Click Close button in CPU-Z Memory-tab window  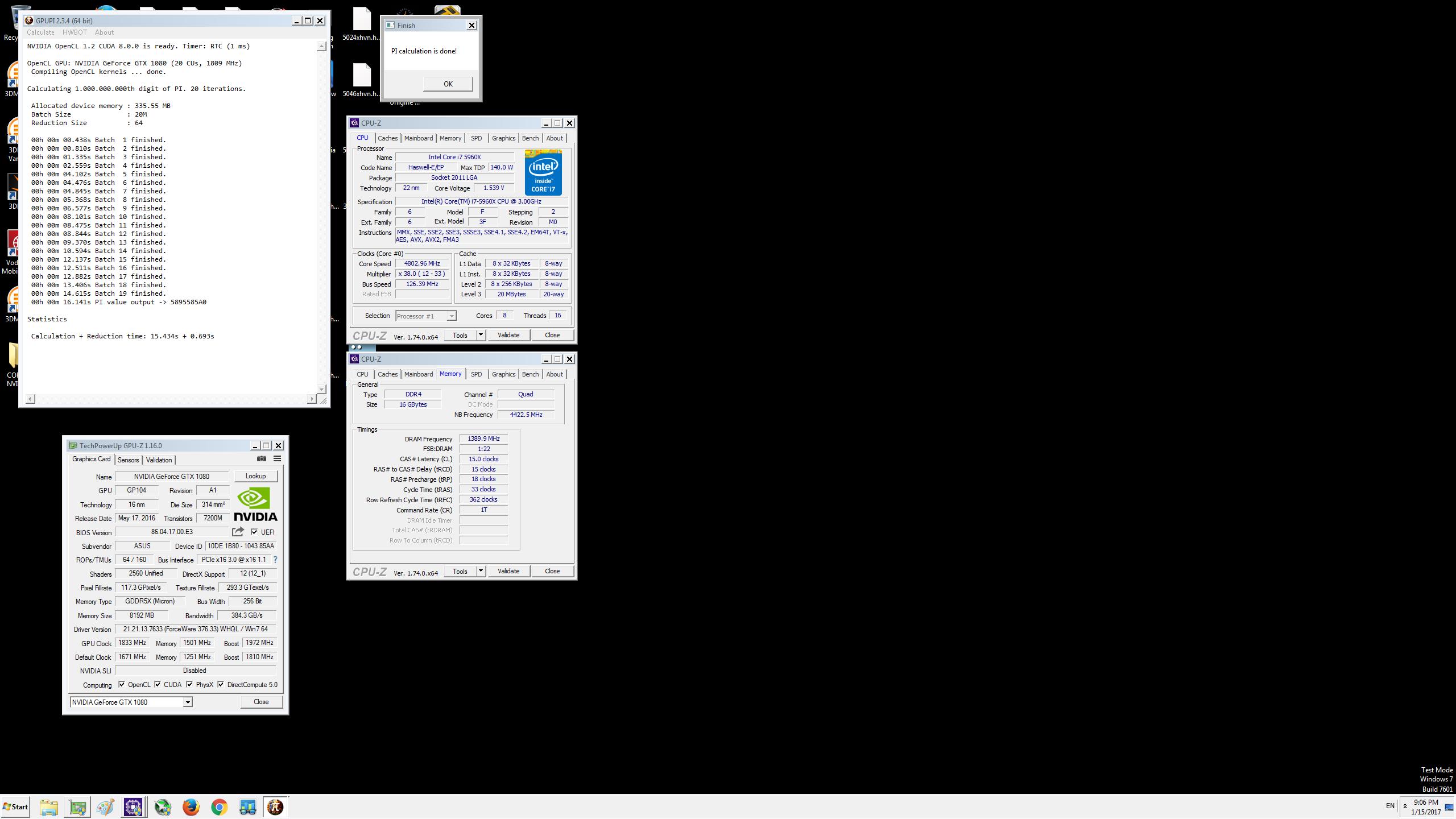pos(552,571)
